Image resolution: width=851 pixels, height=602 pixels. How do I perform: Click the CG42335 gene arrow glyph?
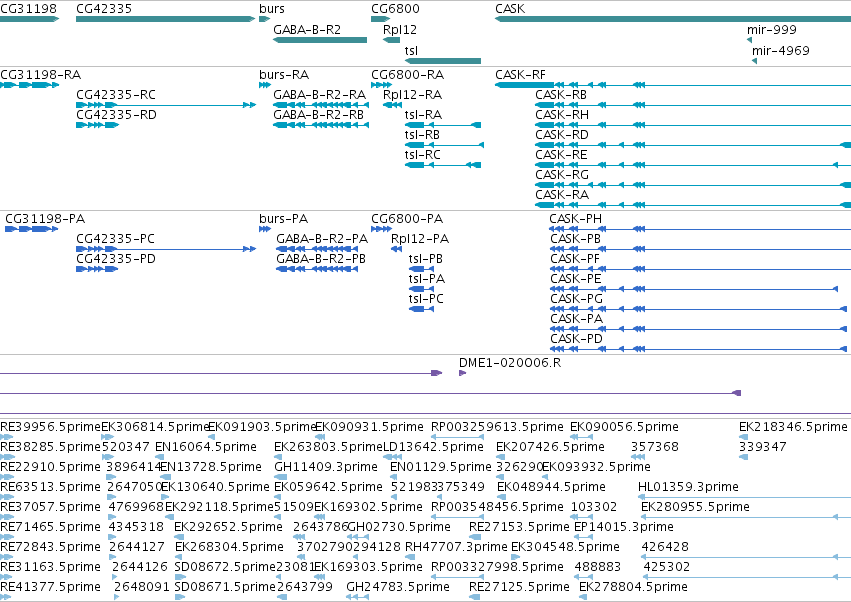pos(166,19)
